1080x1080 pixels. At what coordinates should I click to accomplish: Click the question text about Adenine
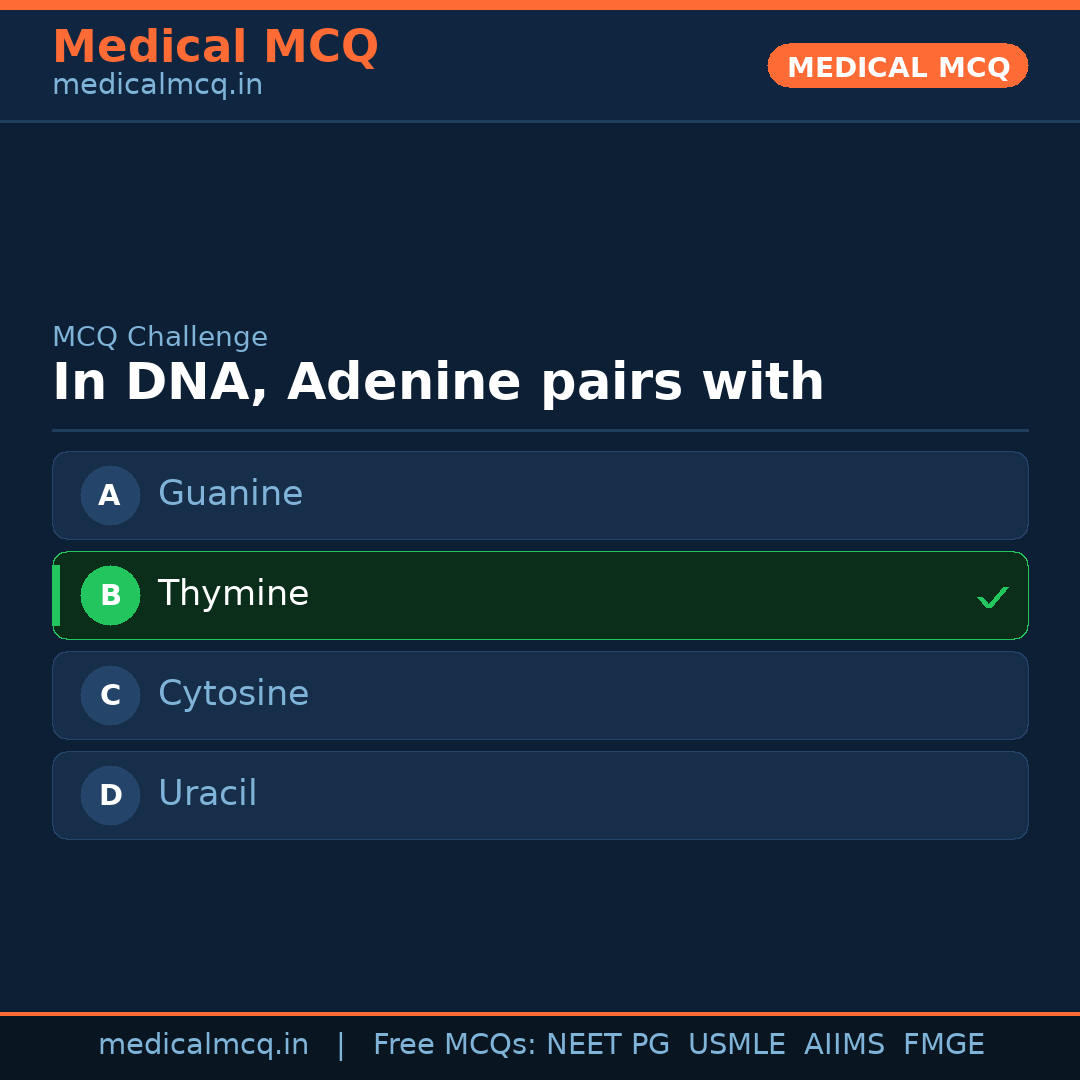[438, 383]
